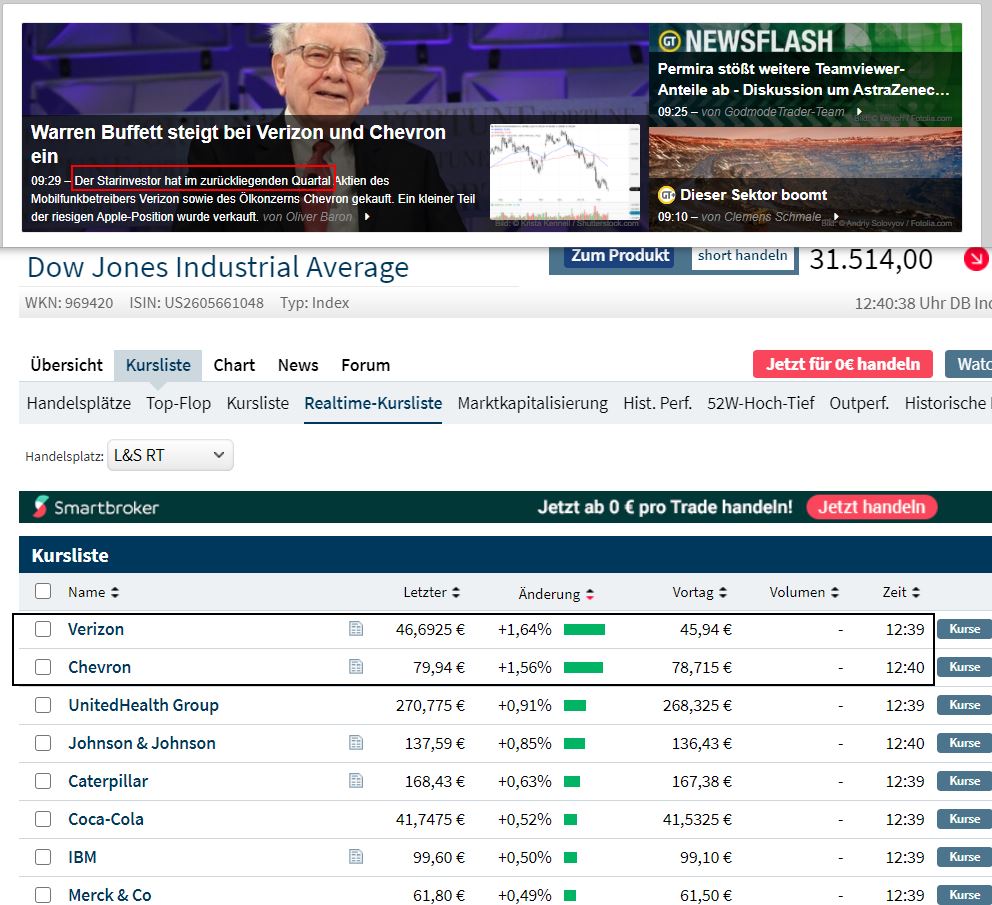This screenshot has height=905, width=992.
Task: Sort table by Vortag column arrows
Action: [x=722, y=592]
